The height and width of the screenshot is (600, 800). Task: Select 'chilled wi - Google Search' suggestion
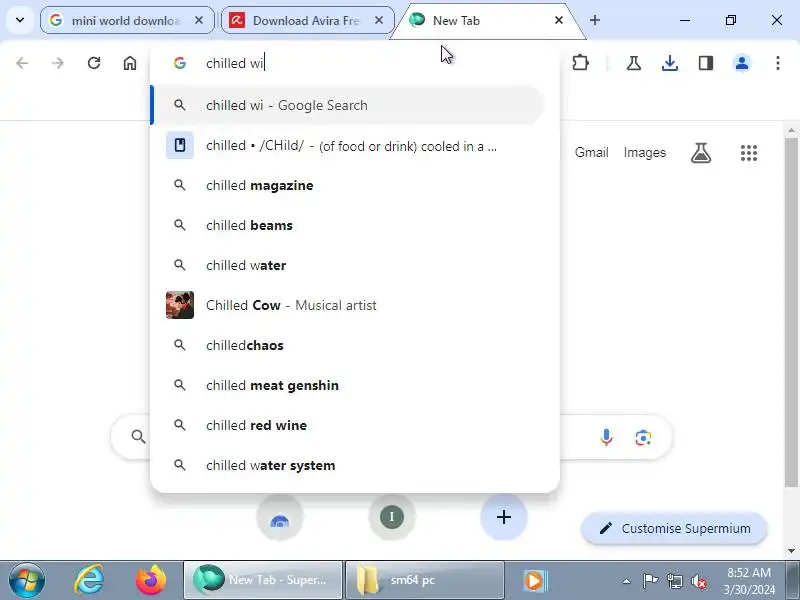click(x=348, y=105)
